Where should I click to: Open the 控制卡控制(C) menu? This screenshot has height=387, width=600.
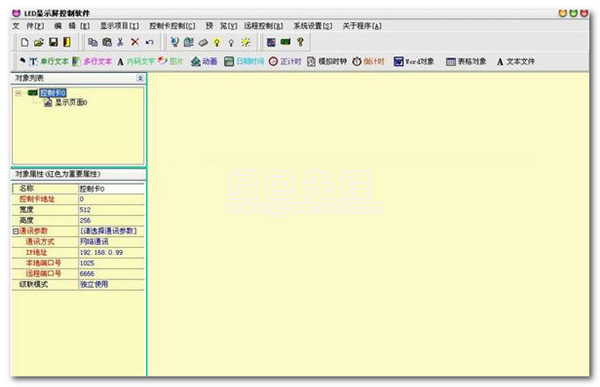(x=172, y=26)
